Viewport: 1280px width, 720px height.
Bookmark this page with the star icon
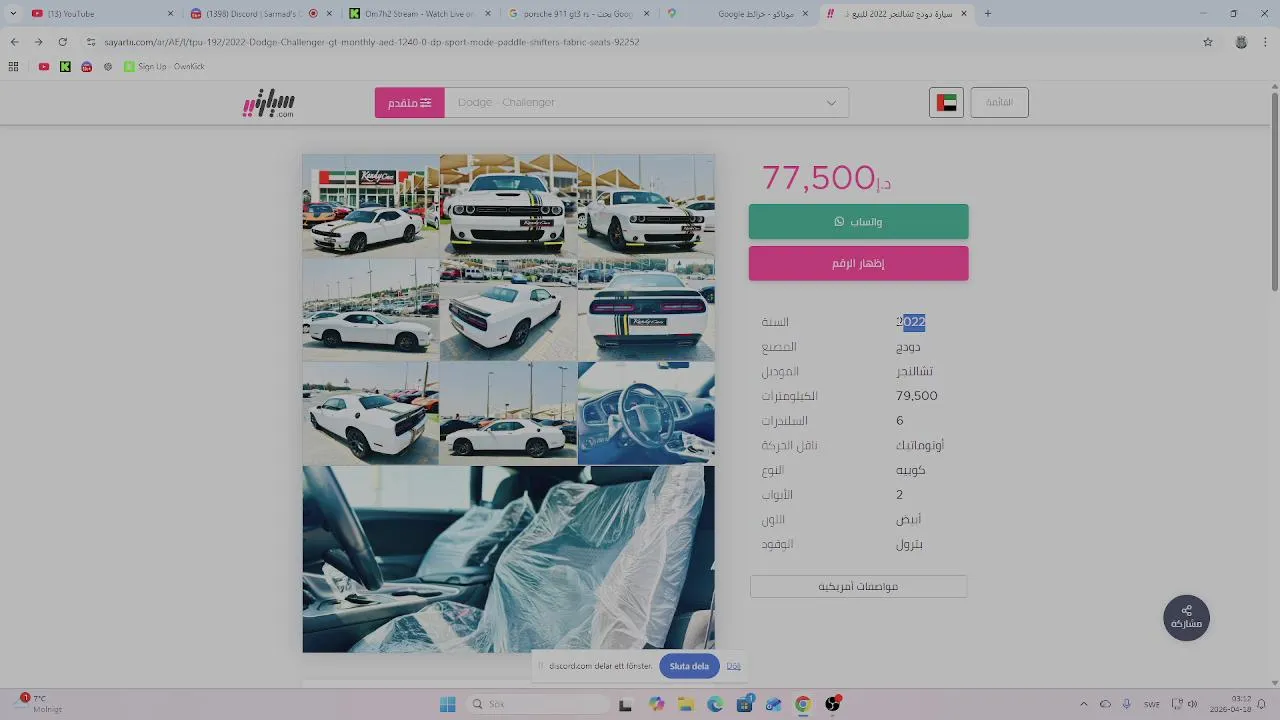coord(1208,42)
